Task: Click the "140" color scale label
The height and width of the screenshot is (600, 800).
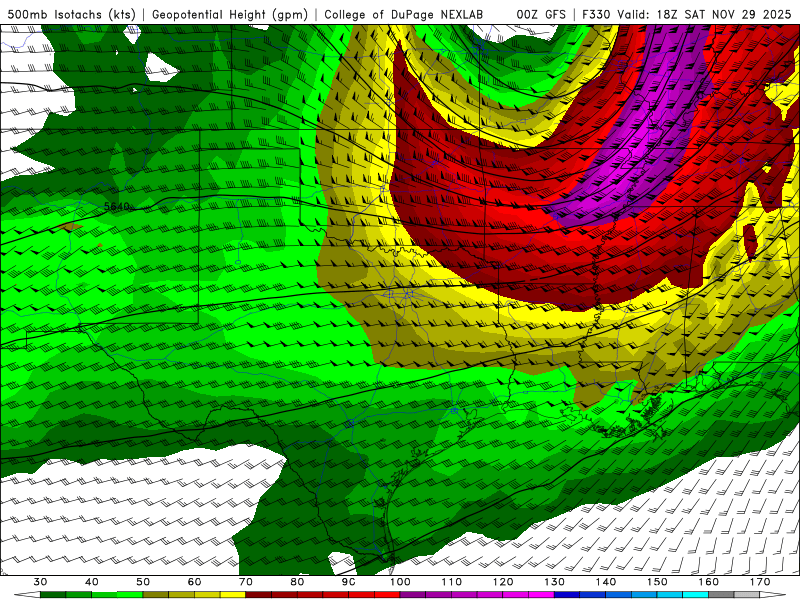Action: click(x=606, y=582)
